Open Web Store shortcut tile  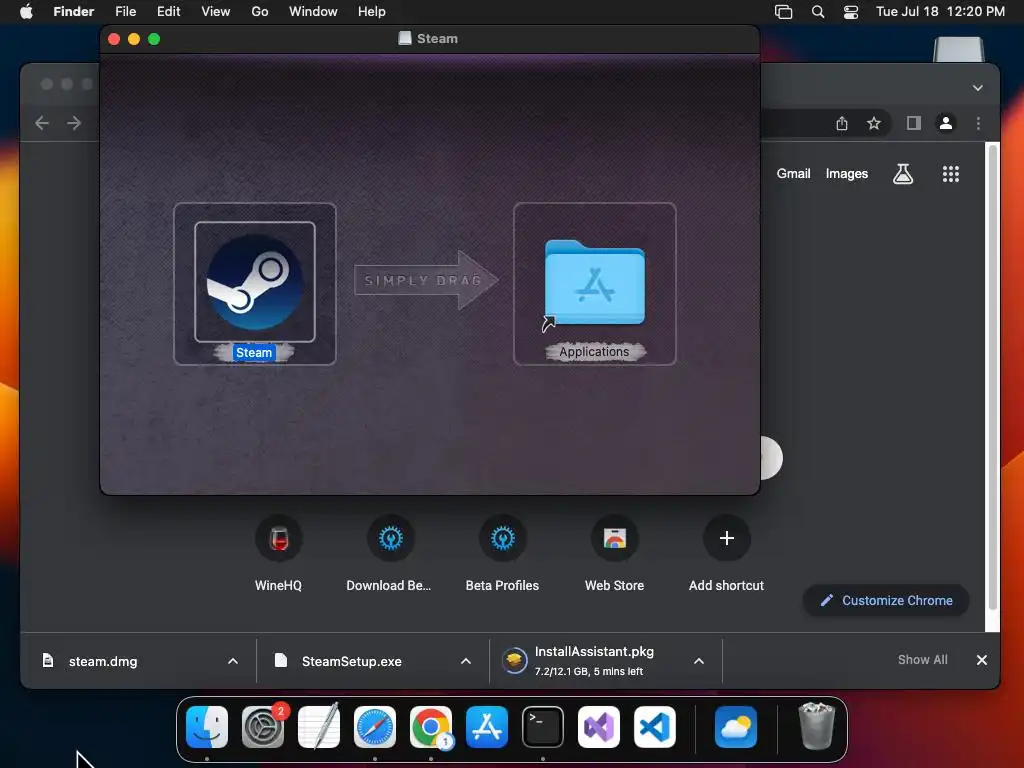pos(615,552)
